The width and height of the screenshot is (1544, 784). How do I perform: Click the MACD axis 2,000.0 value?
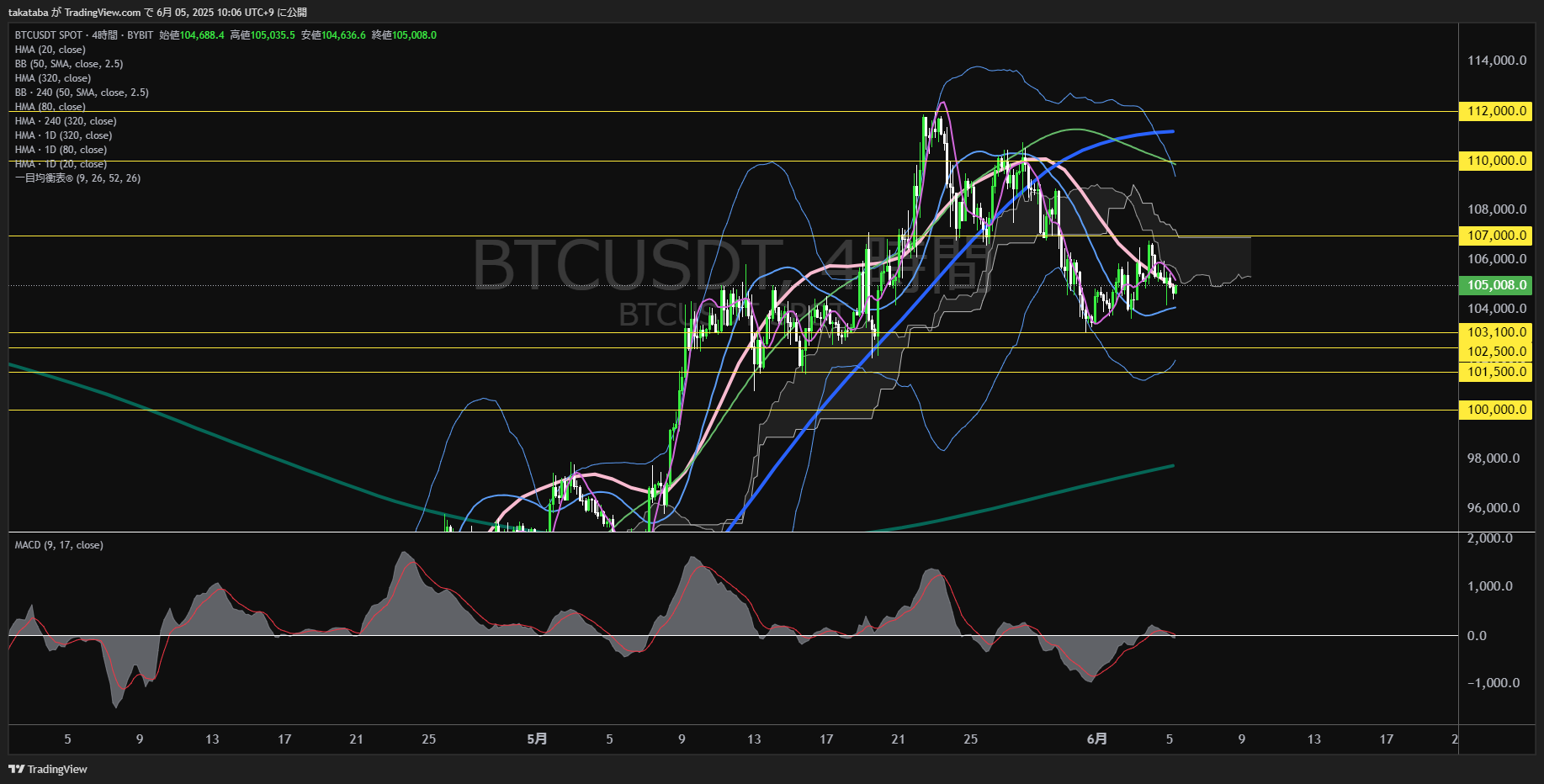(1490, 538)
